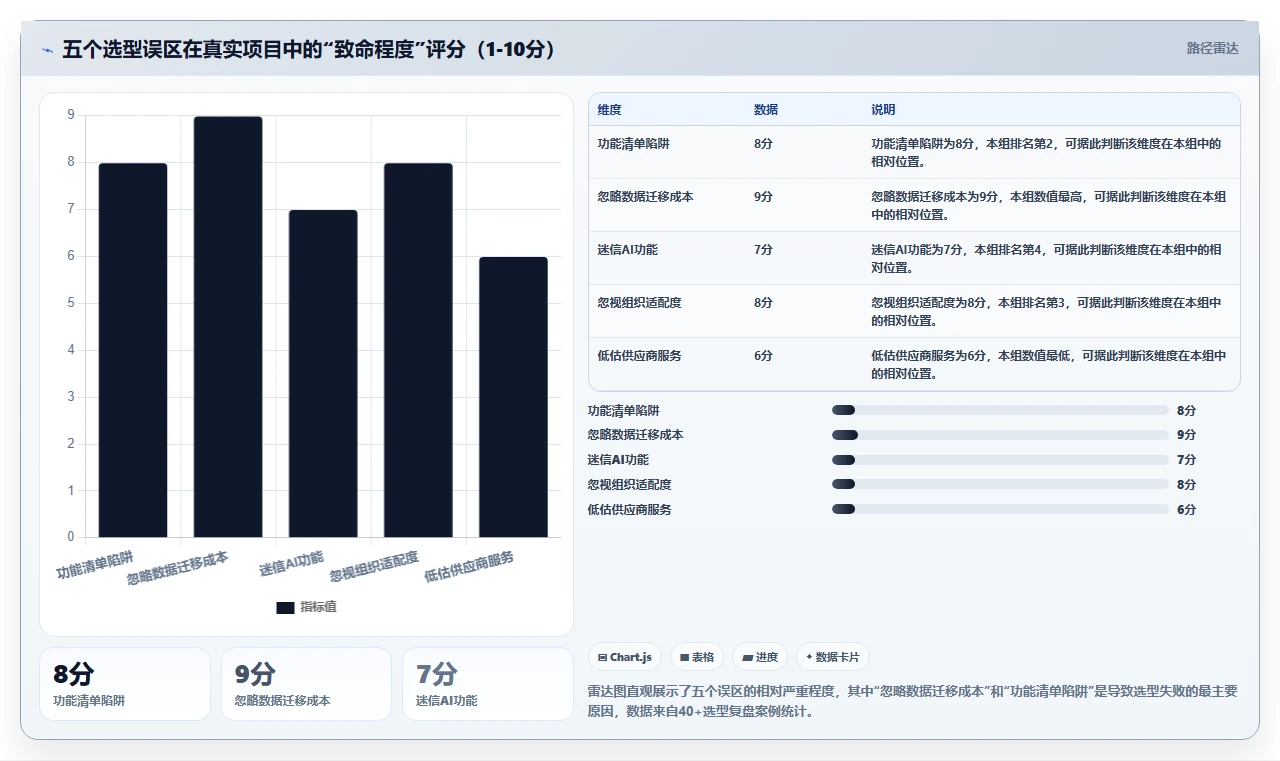Click the 功能清单陷阱 bar in chart

point(133,350)
